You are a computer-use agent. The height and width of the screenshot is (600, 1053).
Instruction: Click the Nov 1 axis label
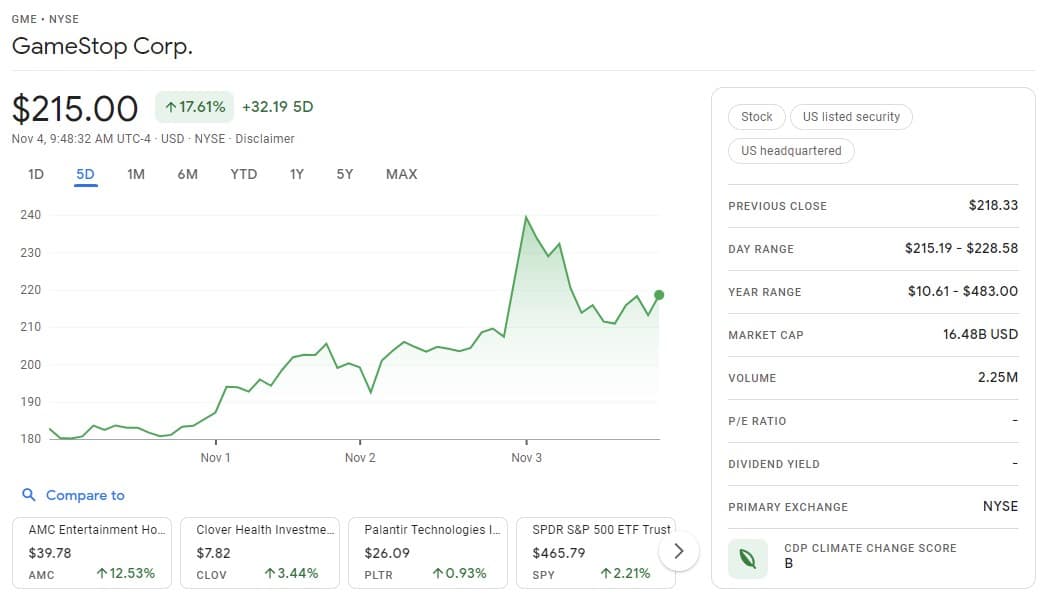coord(216,458)
